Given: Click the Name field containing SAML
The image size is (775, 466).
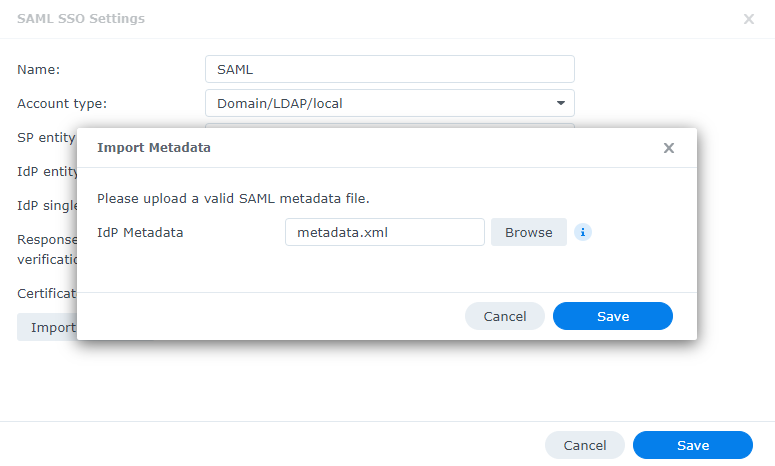Looking at the screenshot, I should click(x=389, y=69).
